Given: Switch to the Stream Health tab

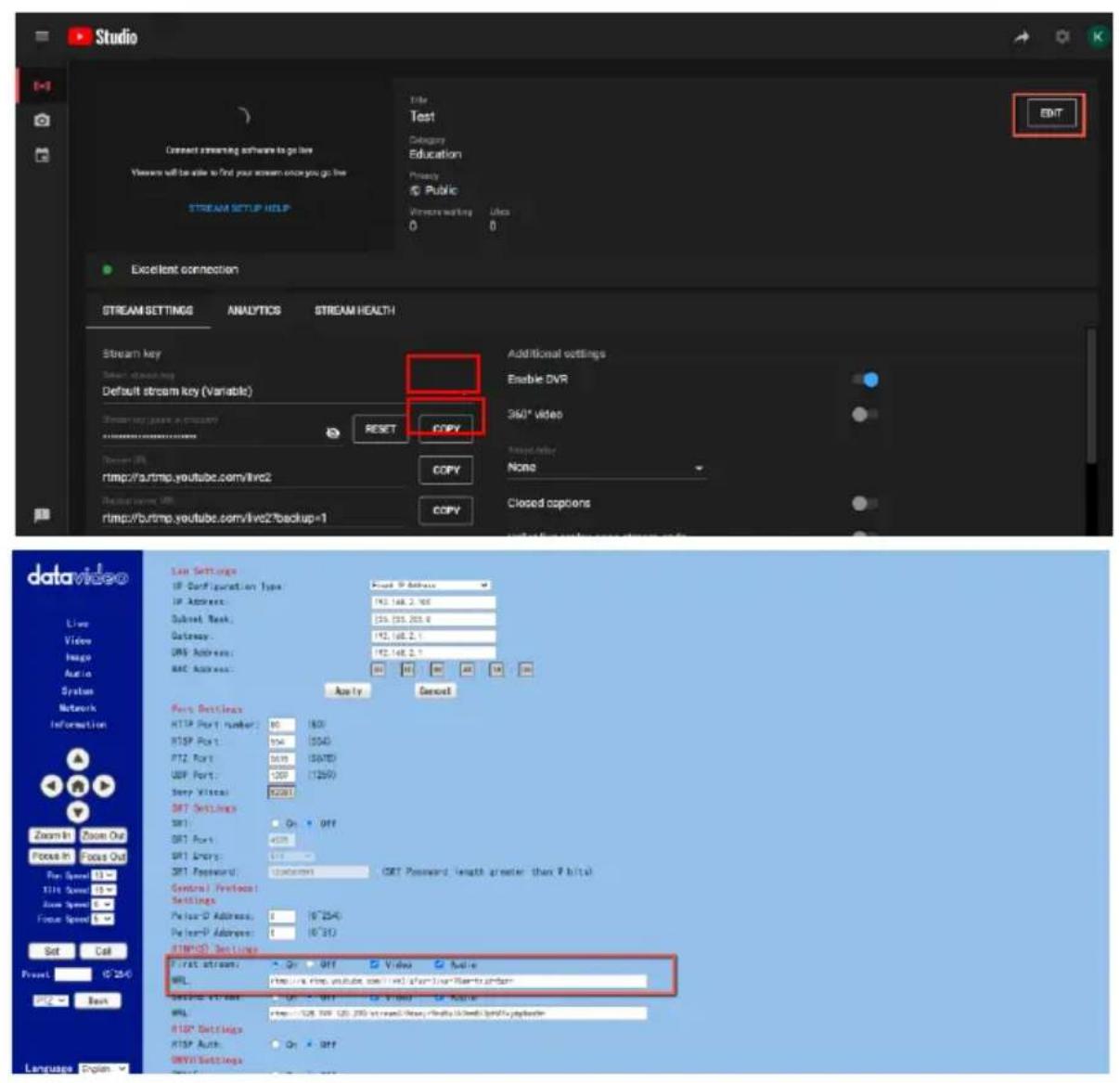Looking at the screenshot, I should click(x=354, y=310).
